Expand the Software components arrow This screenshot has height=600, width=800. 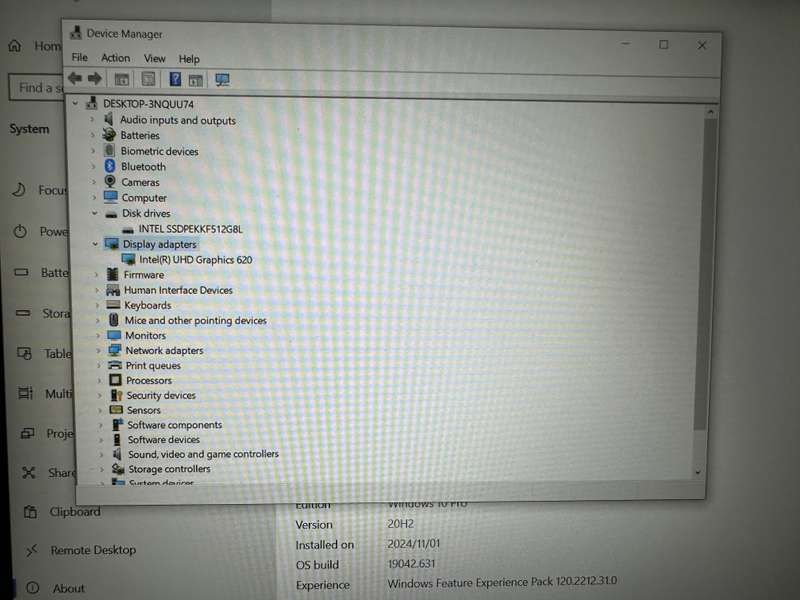(101, 424)
